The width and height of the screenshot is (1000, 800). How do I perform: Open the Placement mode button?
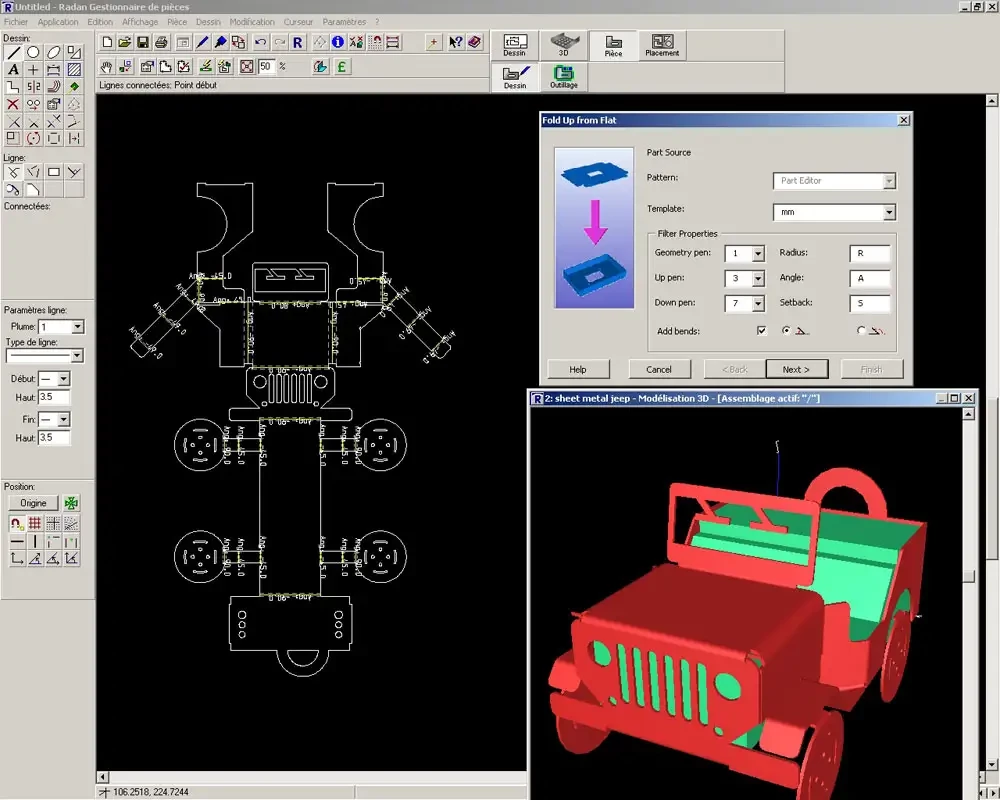[662, 45]
